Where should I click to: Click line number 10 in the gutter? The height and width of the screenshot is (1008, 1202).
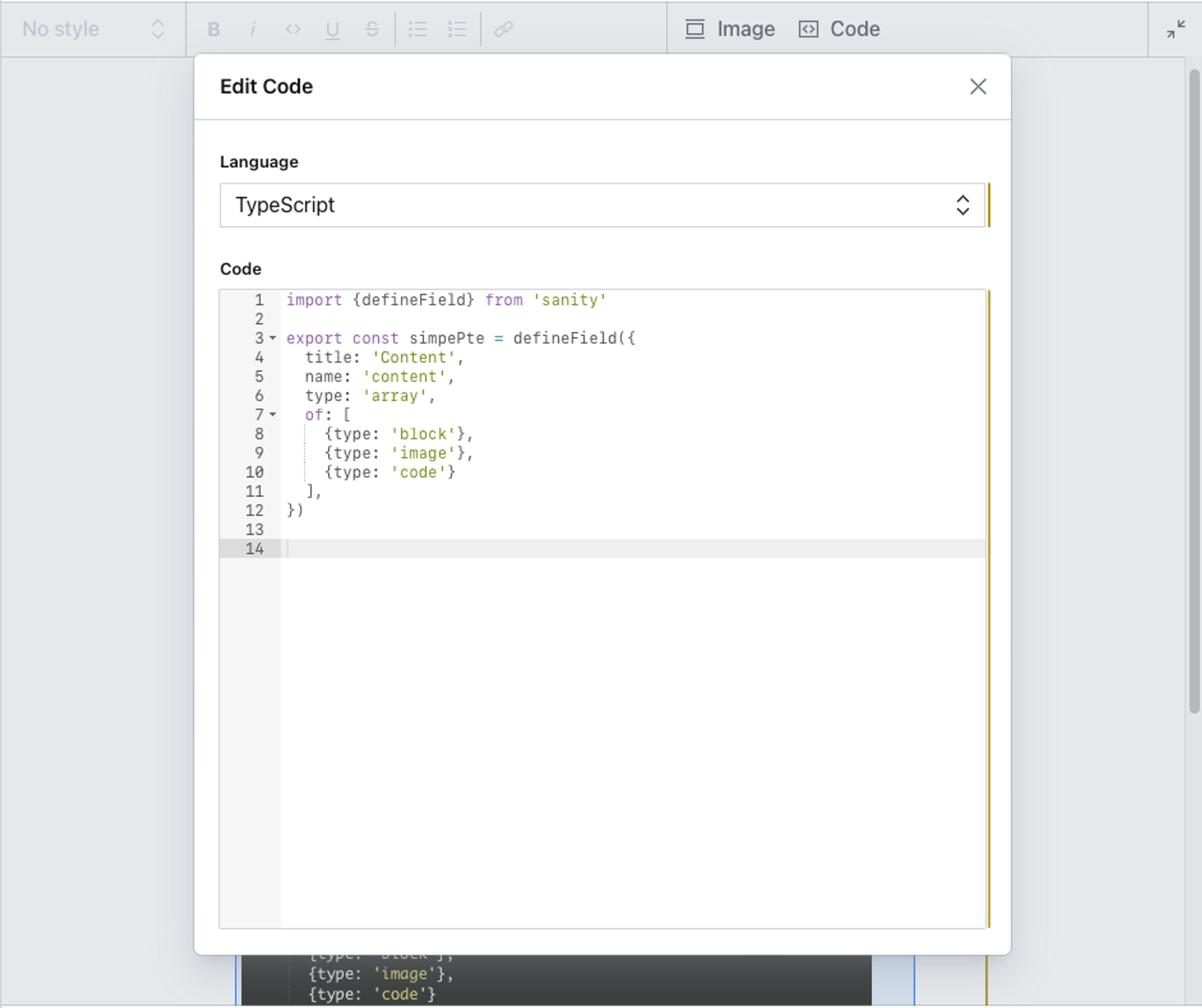pyautogui.click(x=254, y=472)
